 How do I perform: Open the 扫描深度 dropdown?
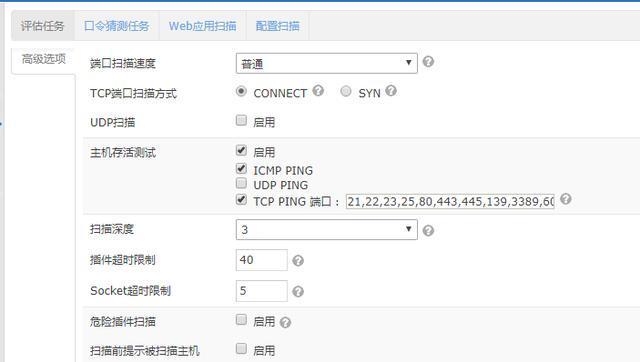click(x=327, y=229)
